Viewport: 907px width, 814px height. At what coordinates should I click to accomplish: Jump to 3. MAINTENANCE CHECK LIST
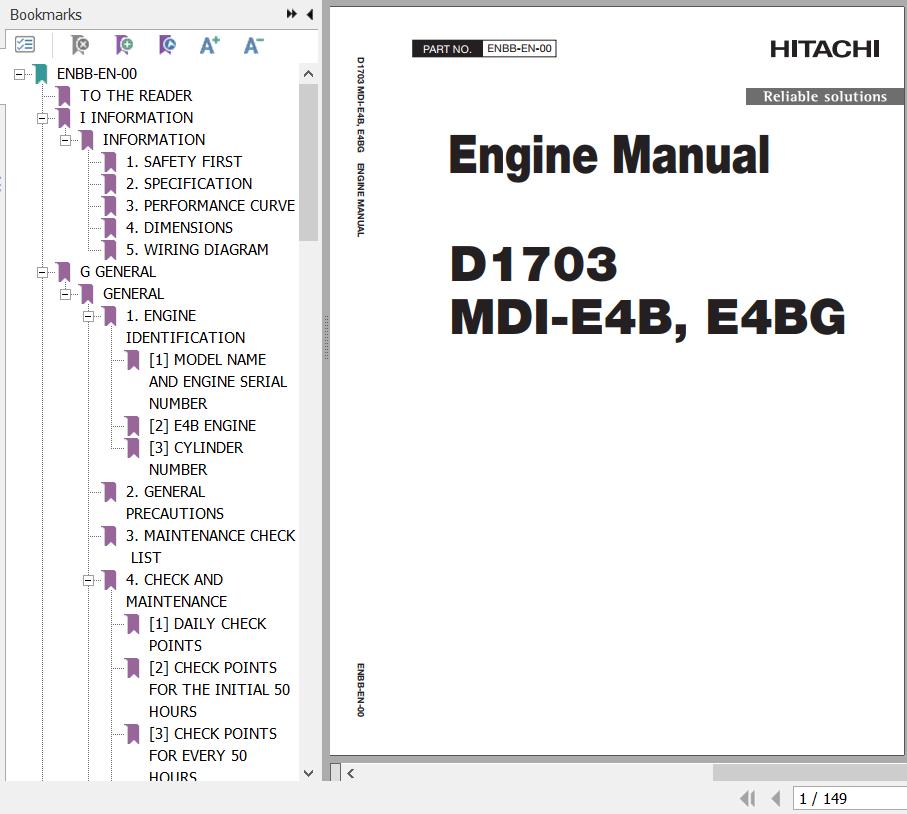click(210, 546)
